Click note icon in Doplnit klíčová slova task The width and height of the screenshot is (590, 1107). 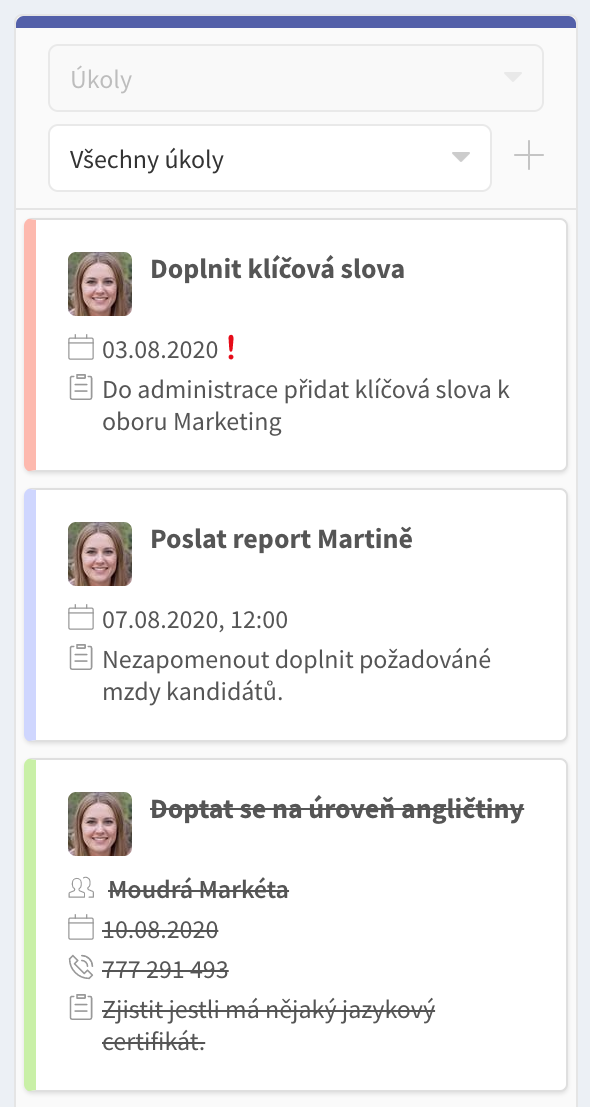[x=81, y=388]
